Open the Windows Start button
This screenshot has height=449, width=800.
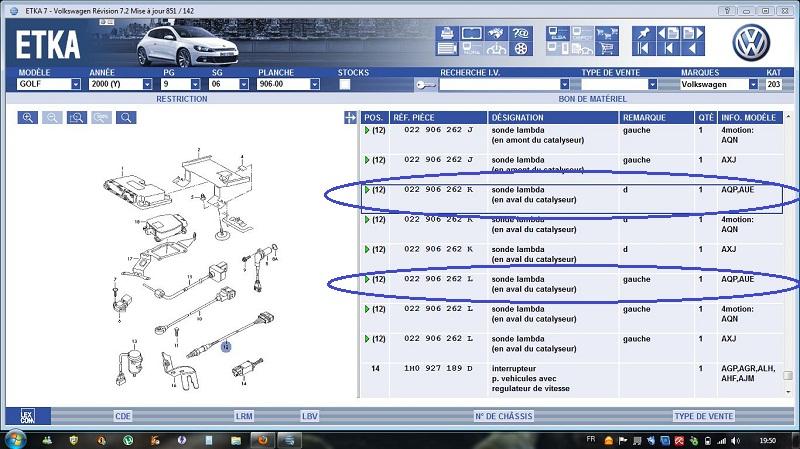(15, 440)
